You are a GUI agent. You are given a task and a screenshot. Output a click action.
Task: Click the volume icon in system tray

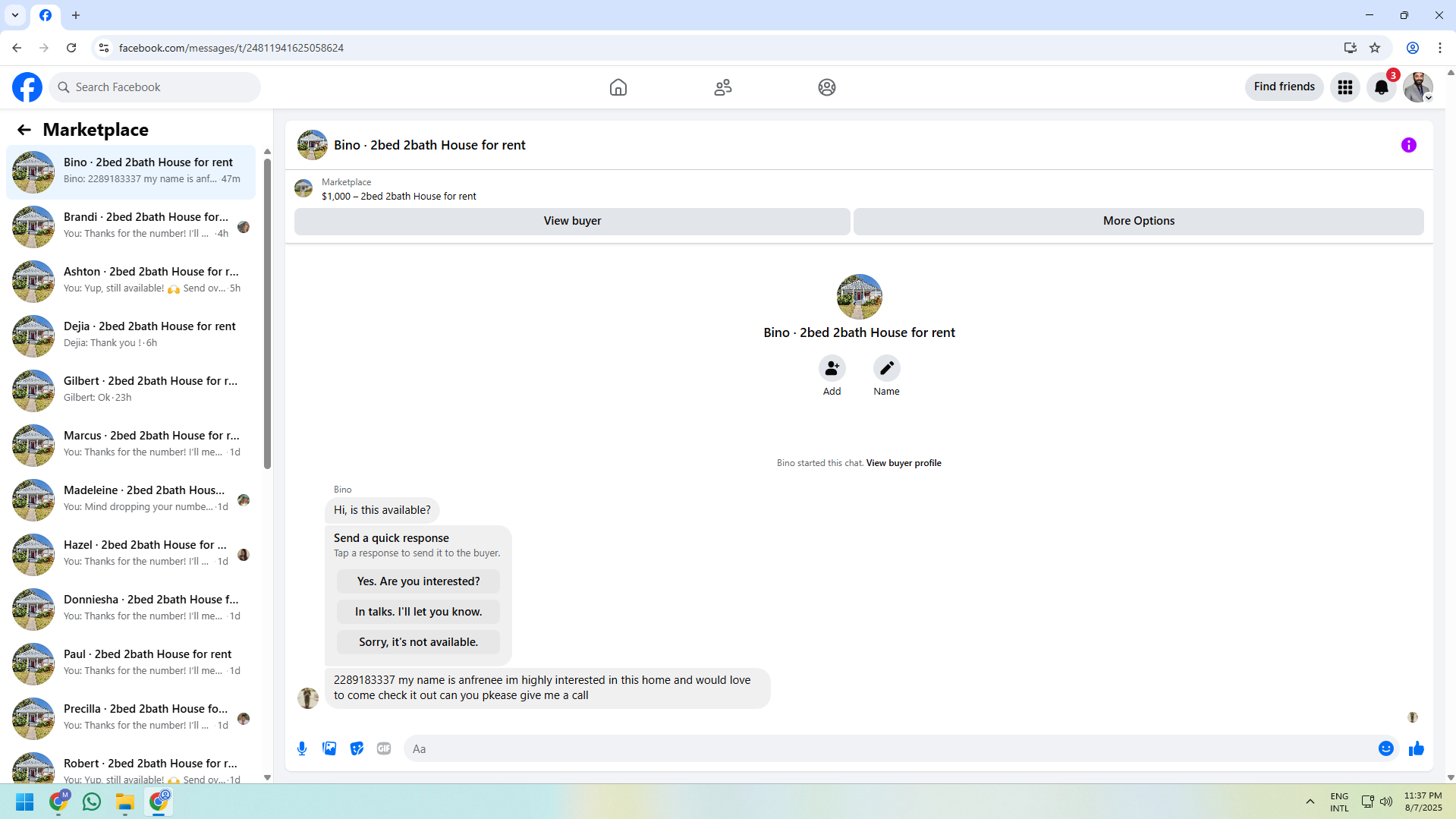(1386, 802)
